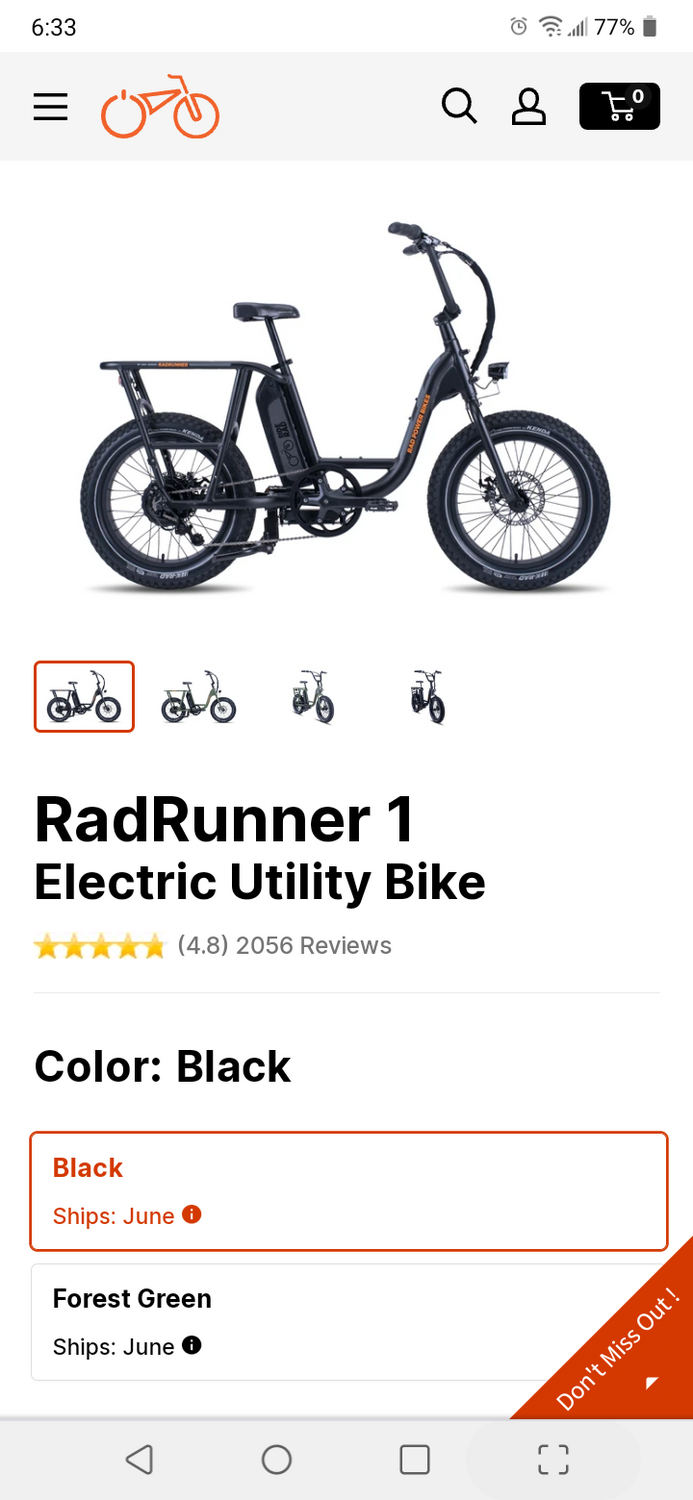Image resolution: width=693 pixels, height=1500 pixels.
Task: Tap the Android home circle button
Action: tap(277, 1460)
